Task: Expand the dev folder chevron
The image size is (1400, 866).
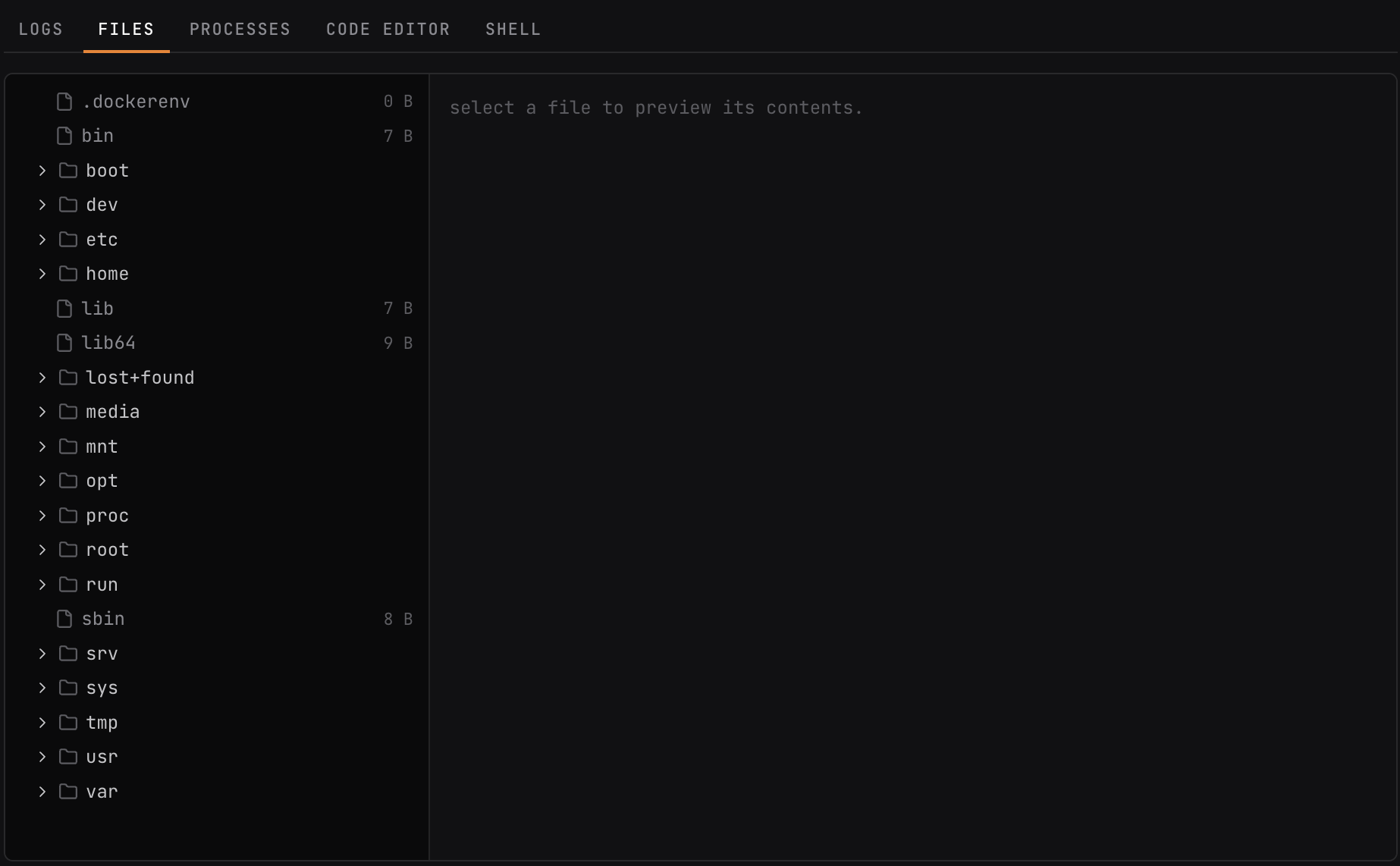Action: [42, 205]
